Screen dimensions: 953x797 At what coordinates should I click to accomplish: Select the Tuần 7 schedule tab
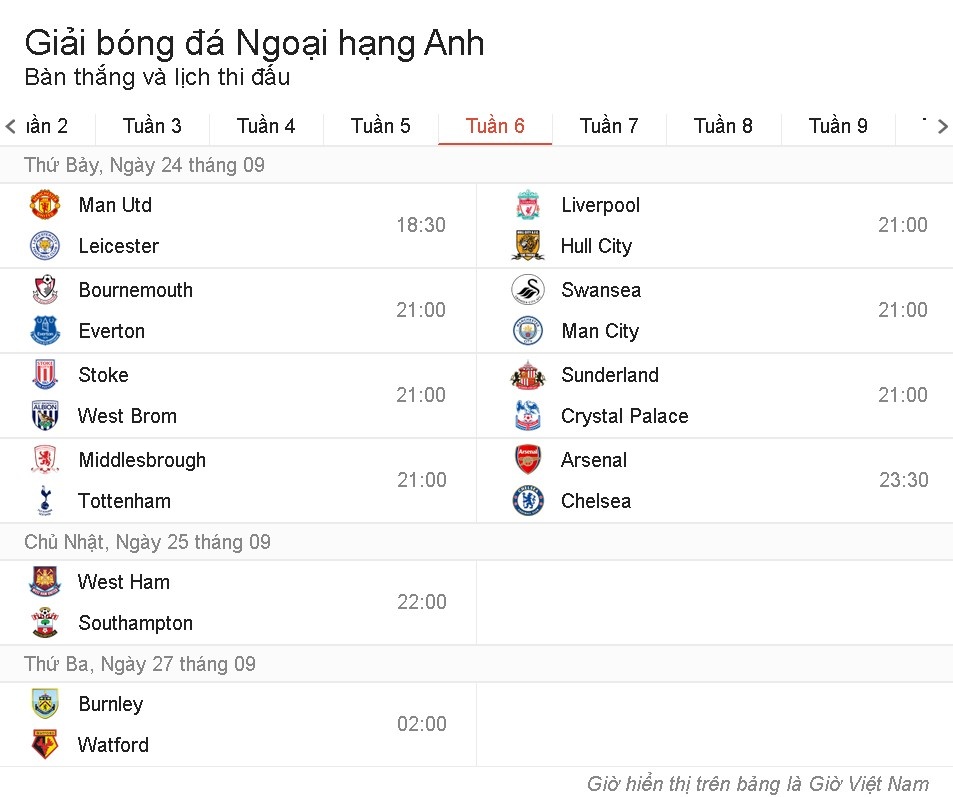click(609, 126)
